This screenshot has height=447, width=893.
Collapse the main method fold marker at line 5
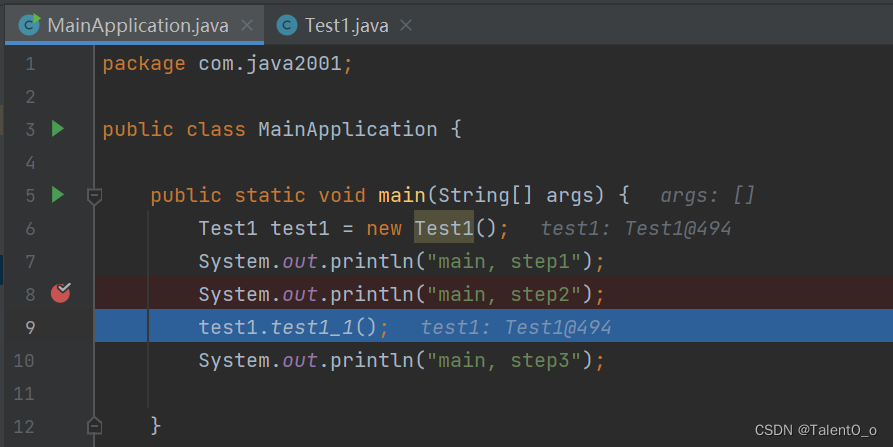tap(95, 196)
